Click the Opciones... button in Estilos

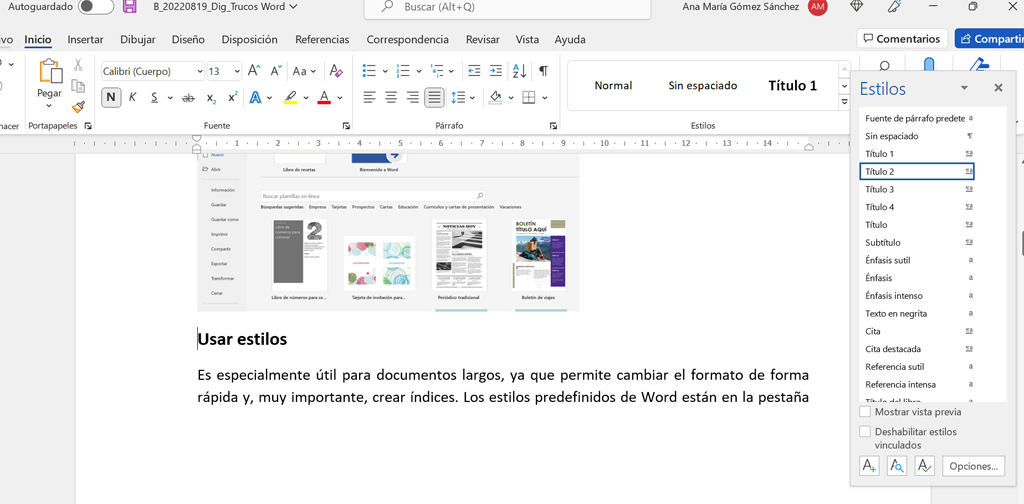click(973, 466)
